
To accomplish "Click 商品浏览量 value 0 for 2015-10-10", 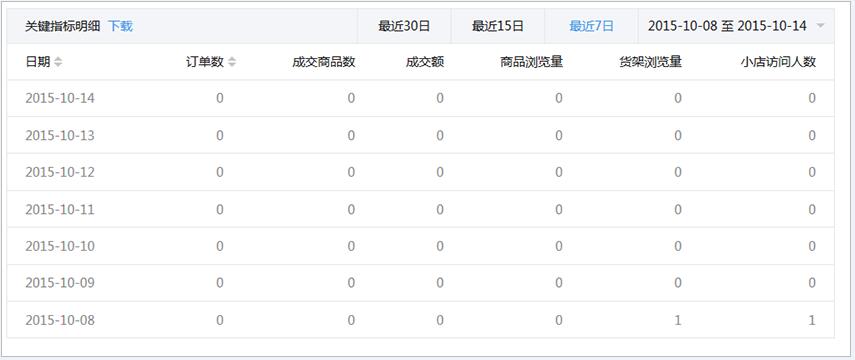I will point(559,247).
